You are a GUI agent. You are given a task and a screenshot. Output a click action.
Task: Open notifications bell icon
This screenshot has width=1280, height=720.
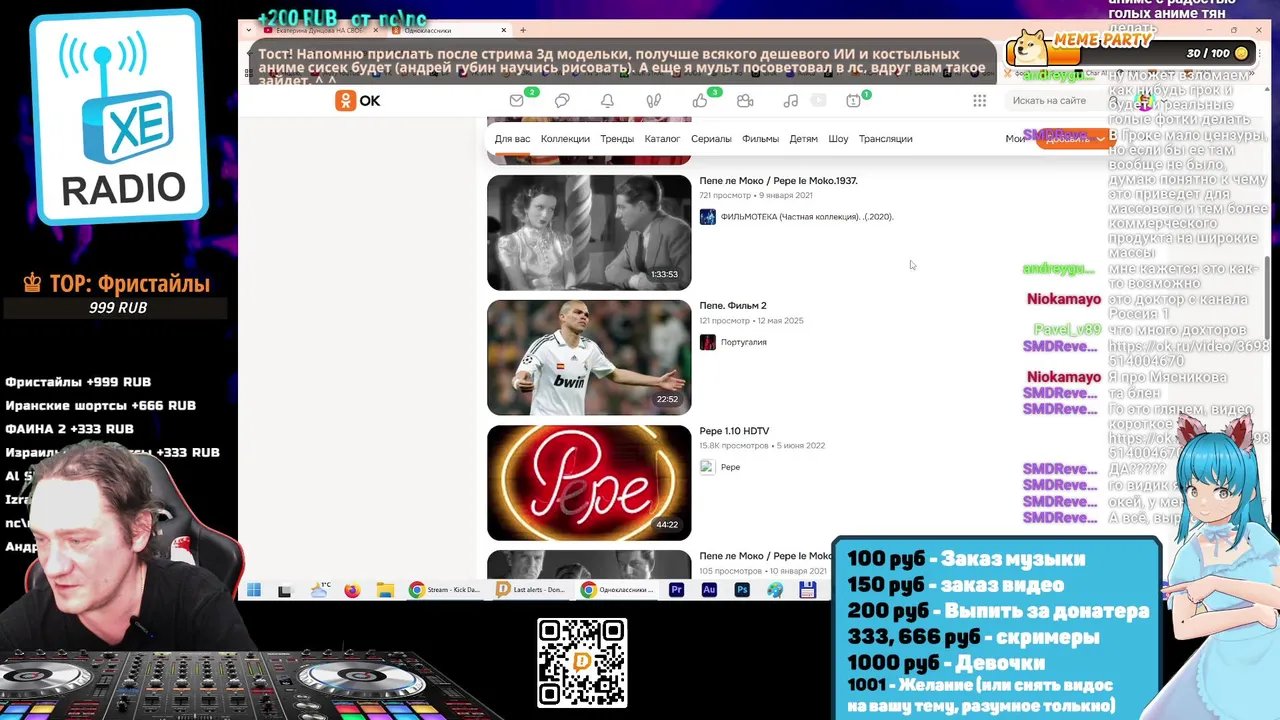coord(607,101)
